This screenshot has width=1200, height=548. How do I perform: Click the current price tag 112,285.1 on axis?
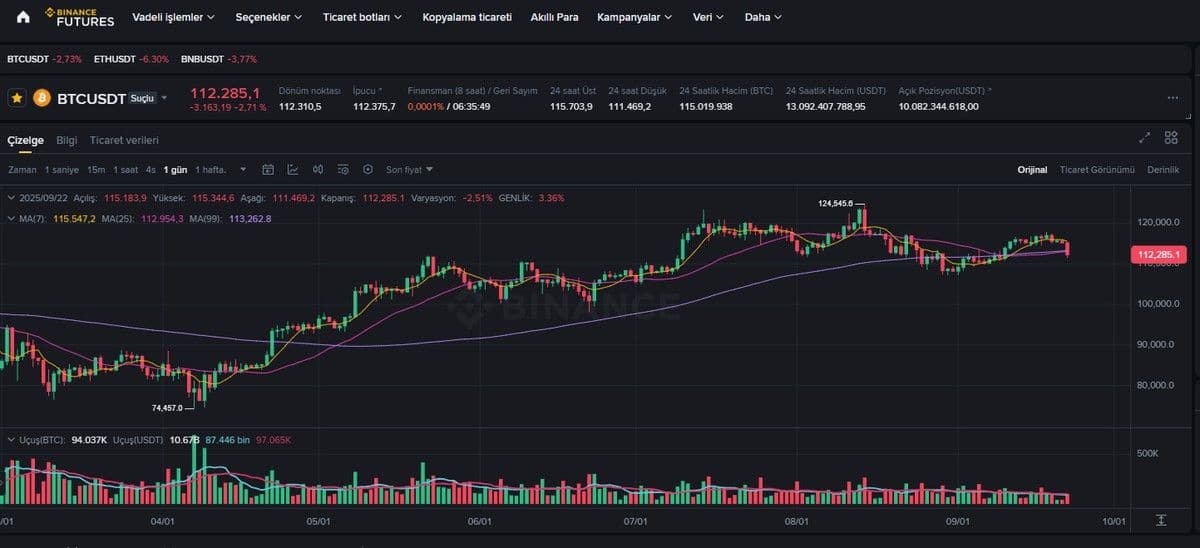point(1159,254)
